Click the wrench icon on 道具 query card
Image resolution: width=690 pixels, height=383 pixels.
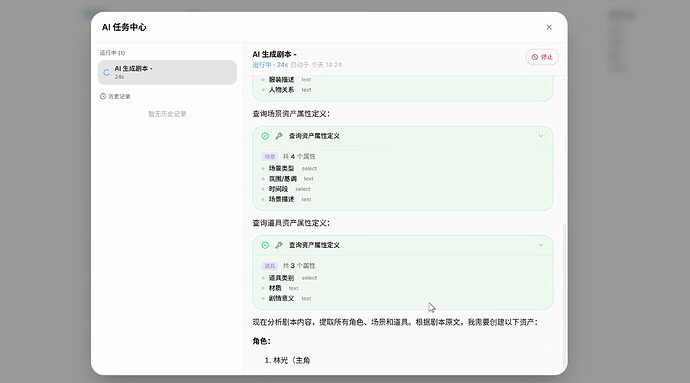[279, 245]
